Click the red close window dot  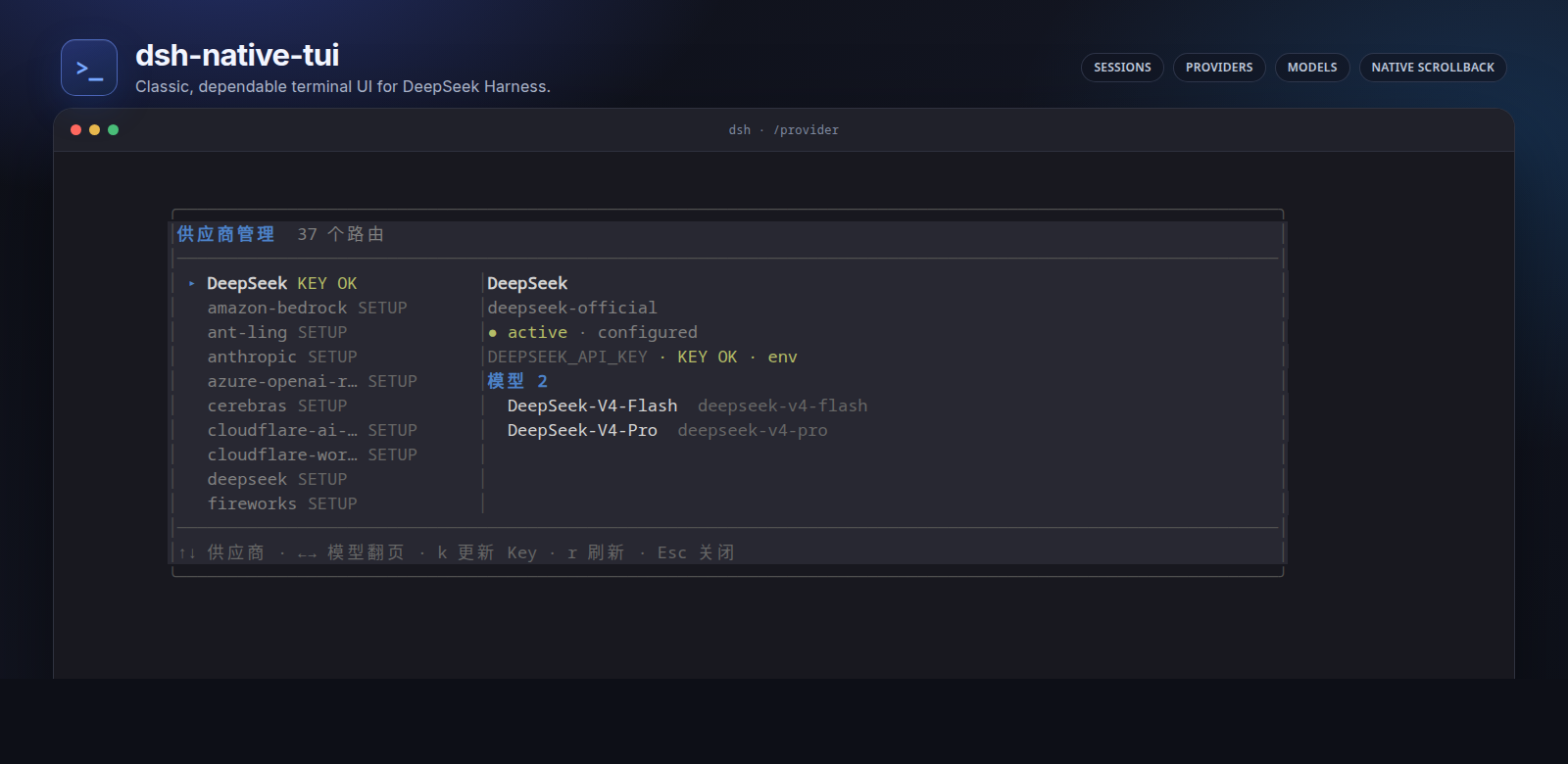[75, 129]
